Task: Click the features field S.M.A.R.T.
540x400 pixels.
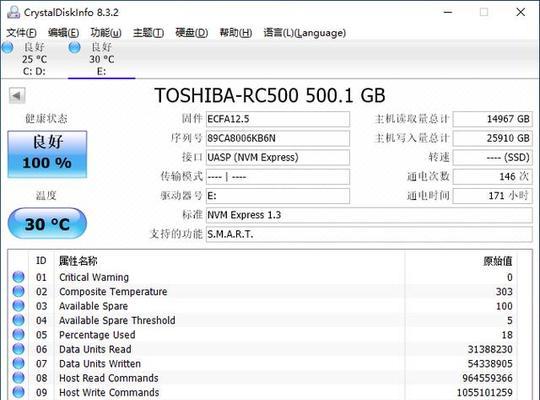Action: click(x=369, y=234)
